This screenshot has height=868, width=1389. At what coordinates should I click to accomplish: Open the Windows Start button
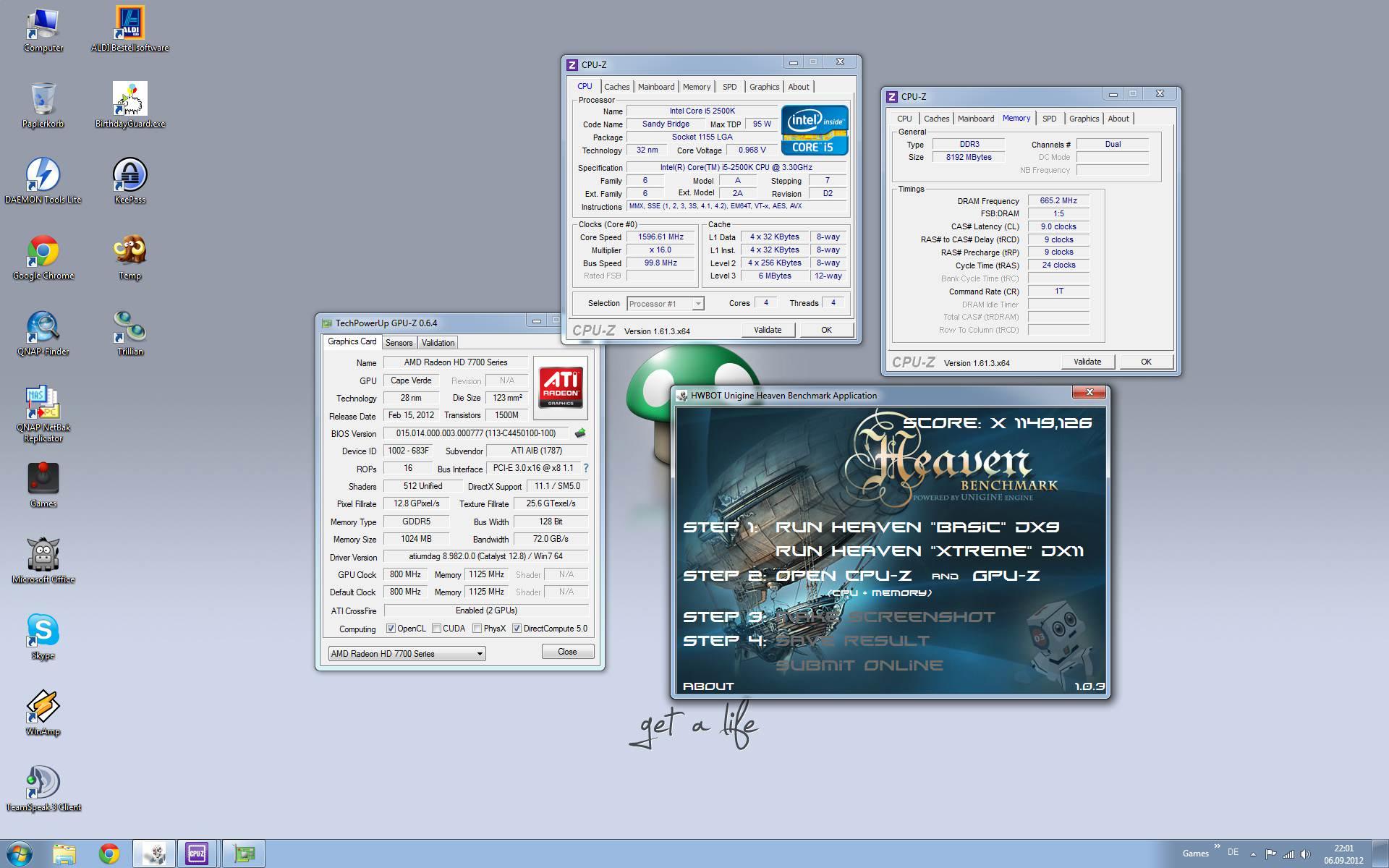(x=19, y=854)
